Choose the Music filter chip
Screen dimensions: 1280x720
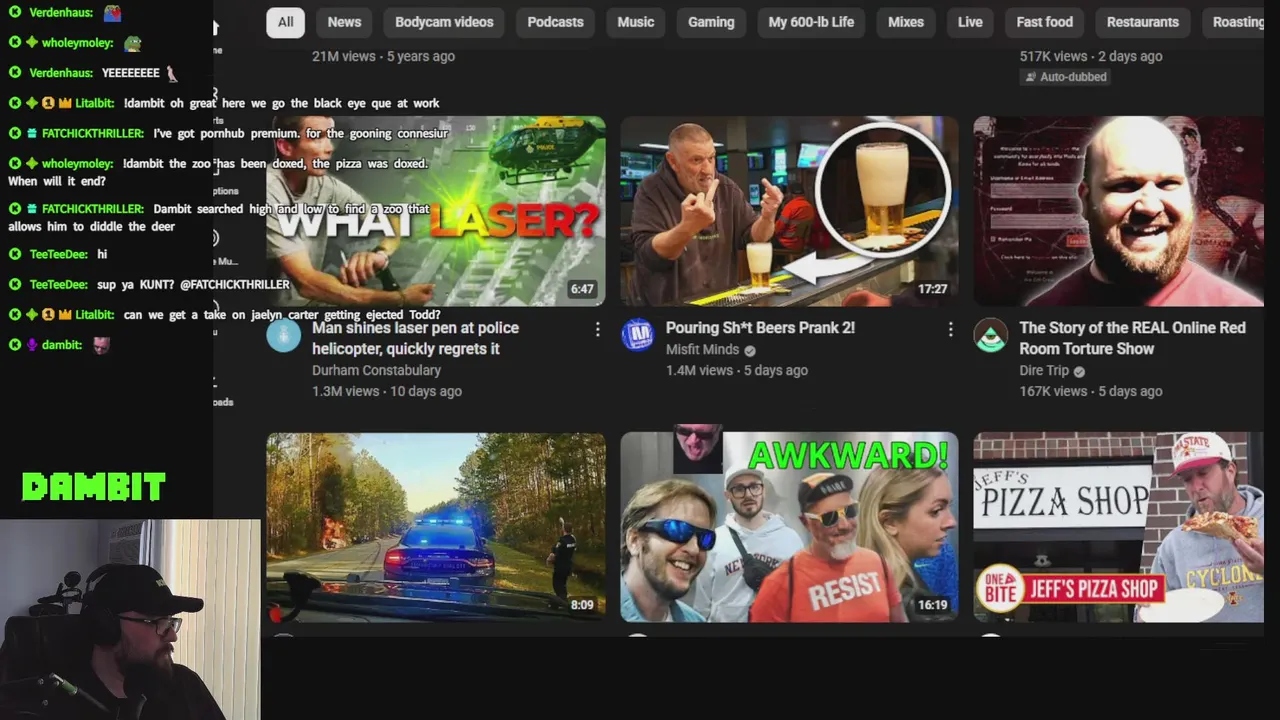(635, 22)
